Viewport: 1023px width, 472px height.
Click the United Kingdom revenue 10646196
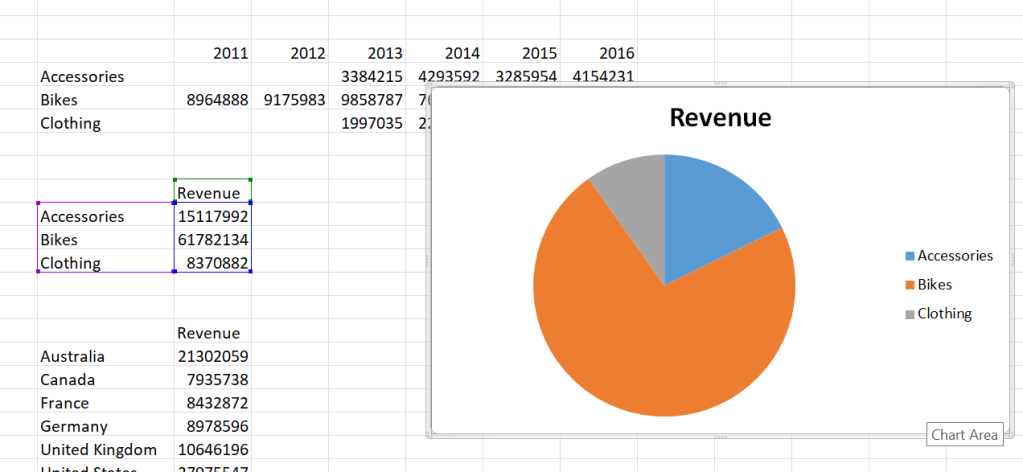[212, 450]
